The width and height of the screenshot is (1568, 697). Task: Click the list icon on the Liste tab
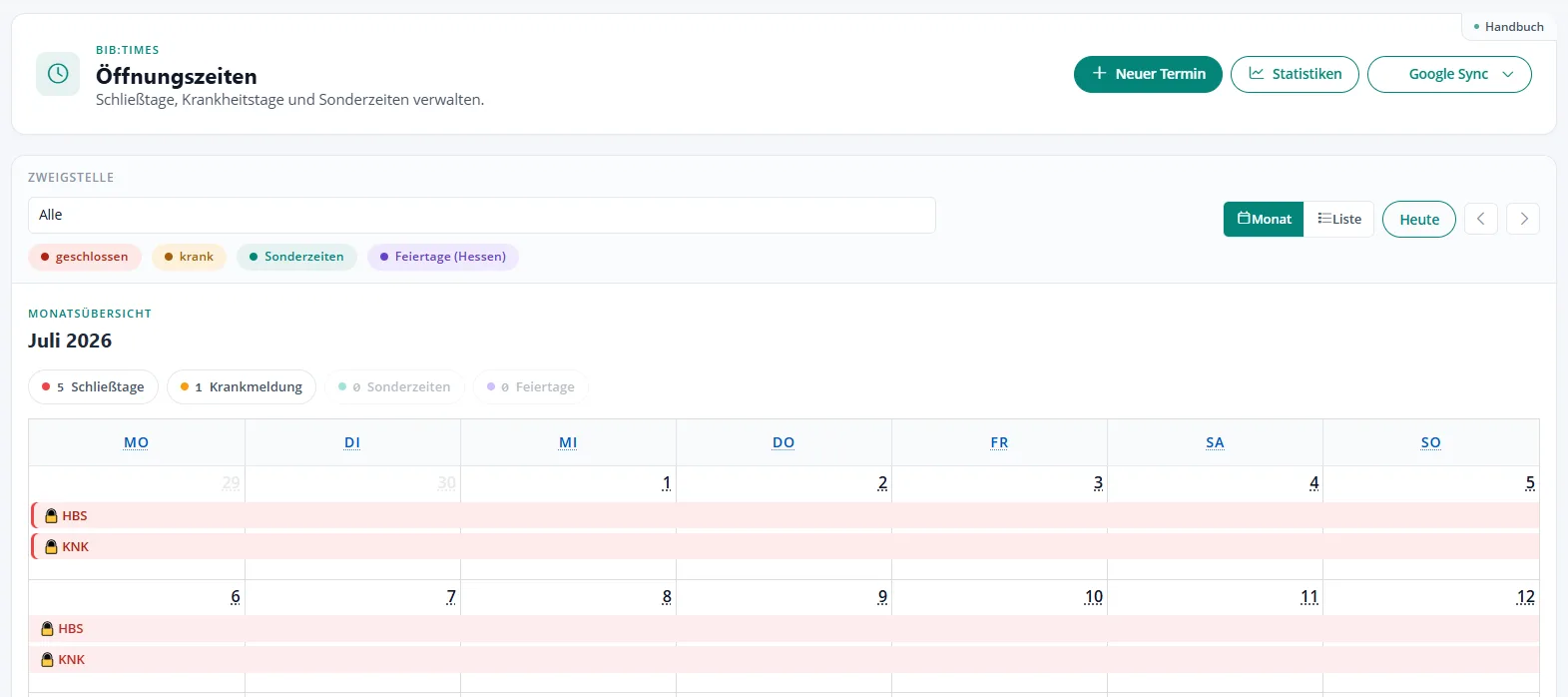click(x=1324, y=218)
